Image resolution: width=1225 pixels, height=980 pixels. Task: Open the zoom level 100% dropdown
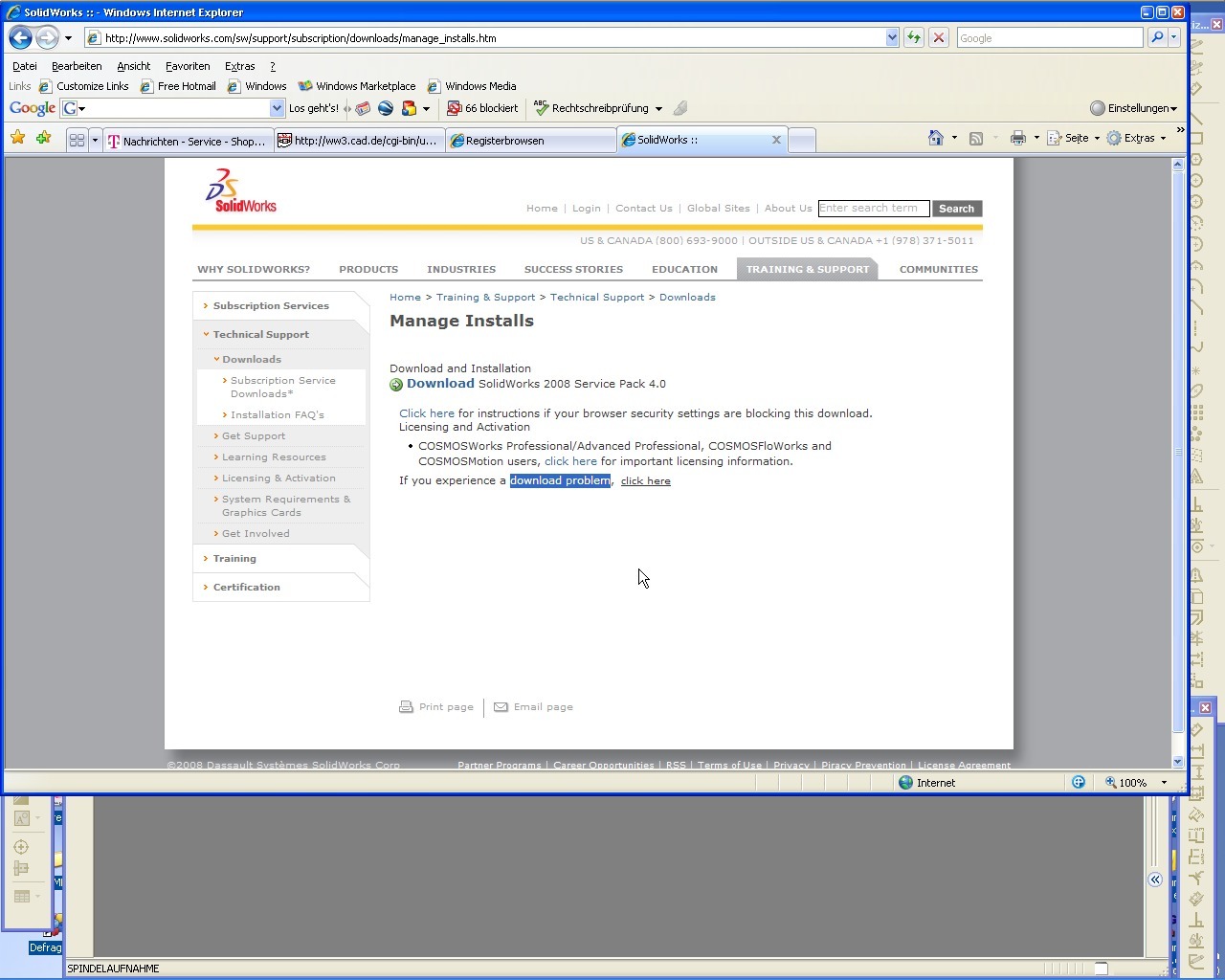coord(1165,783)
